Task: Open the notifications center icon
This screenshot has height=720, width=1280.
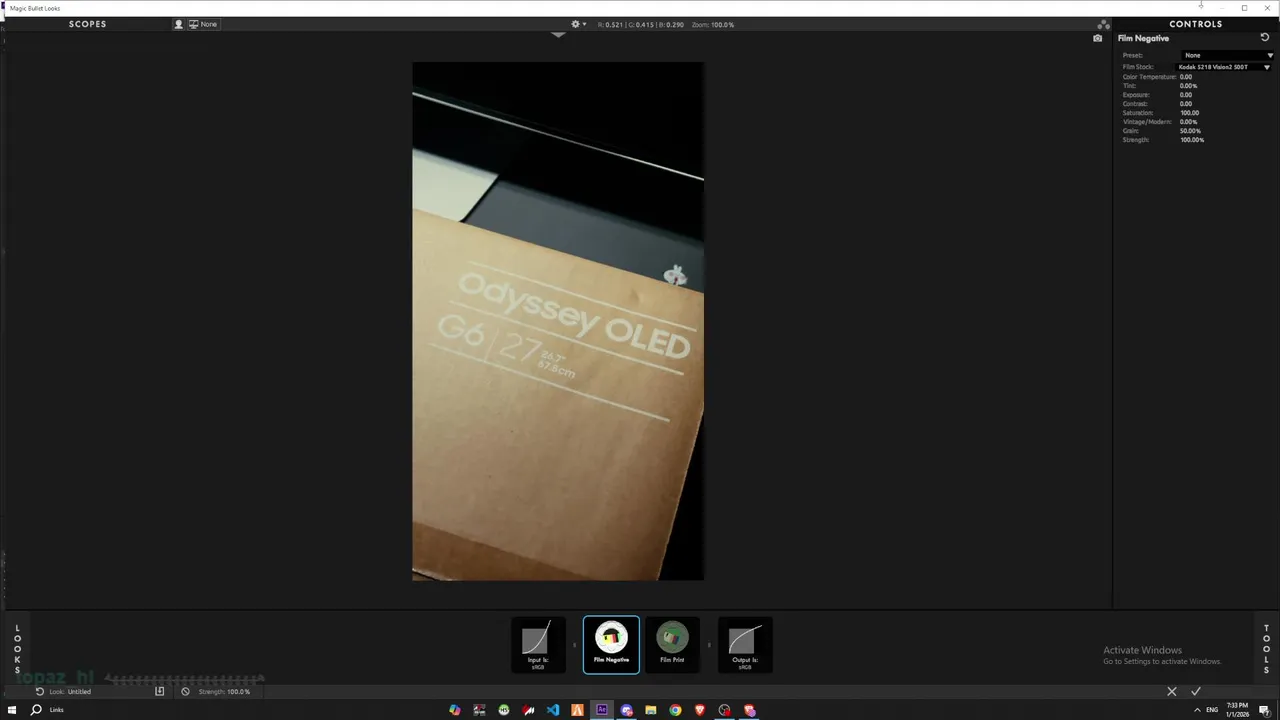Action: pyautogui.click(x=1264, y=710)
